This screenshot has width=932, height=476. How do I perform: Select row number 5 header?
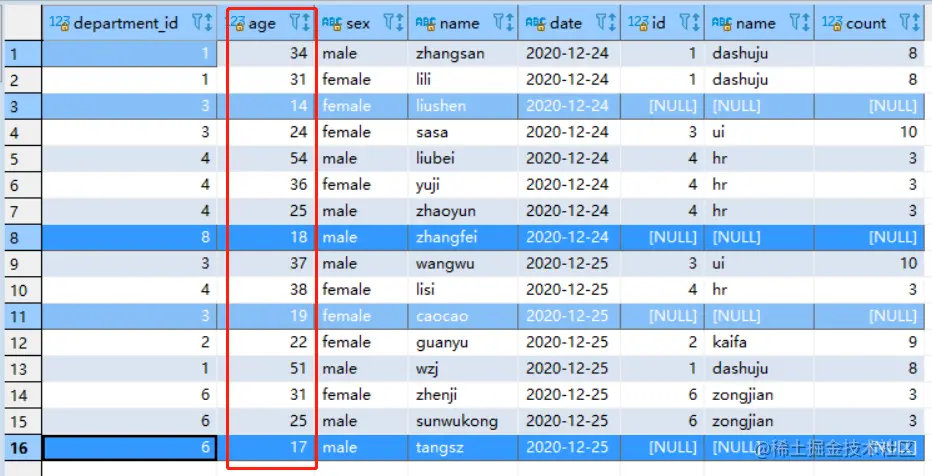(23, 159)
